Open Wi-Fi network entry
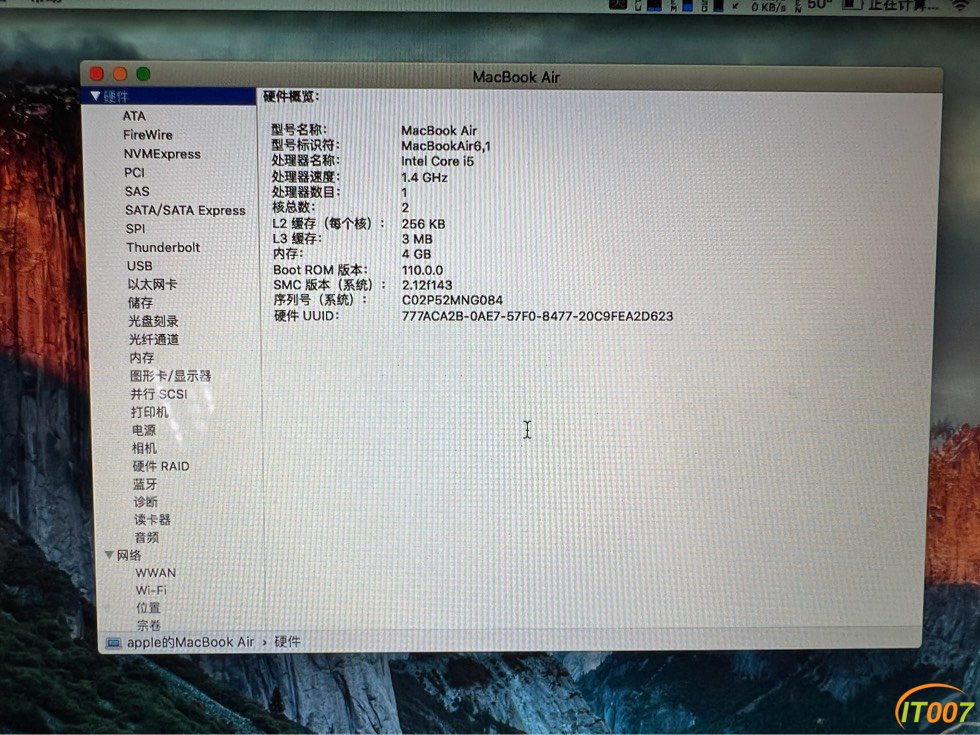The image size is (980, 735). (x=151, y=590)
